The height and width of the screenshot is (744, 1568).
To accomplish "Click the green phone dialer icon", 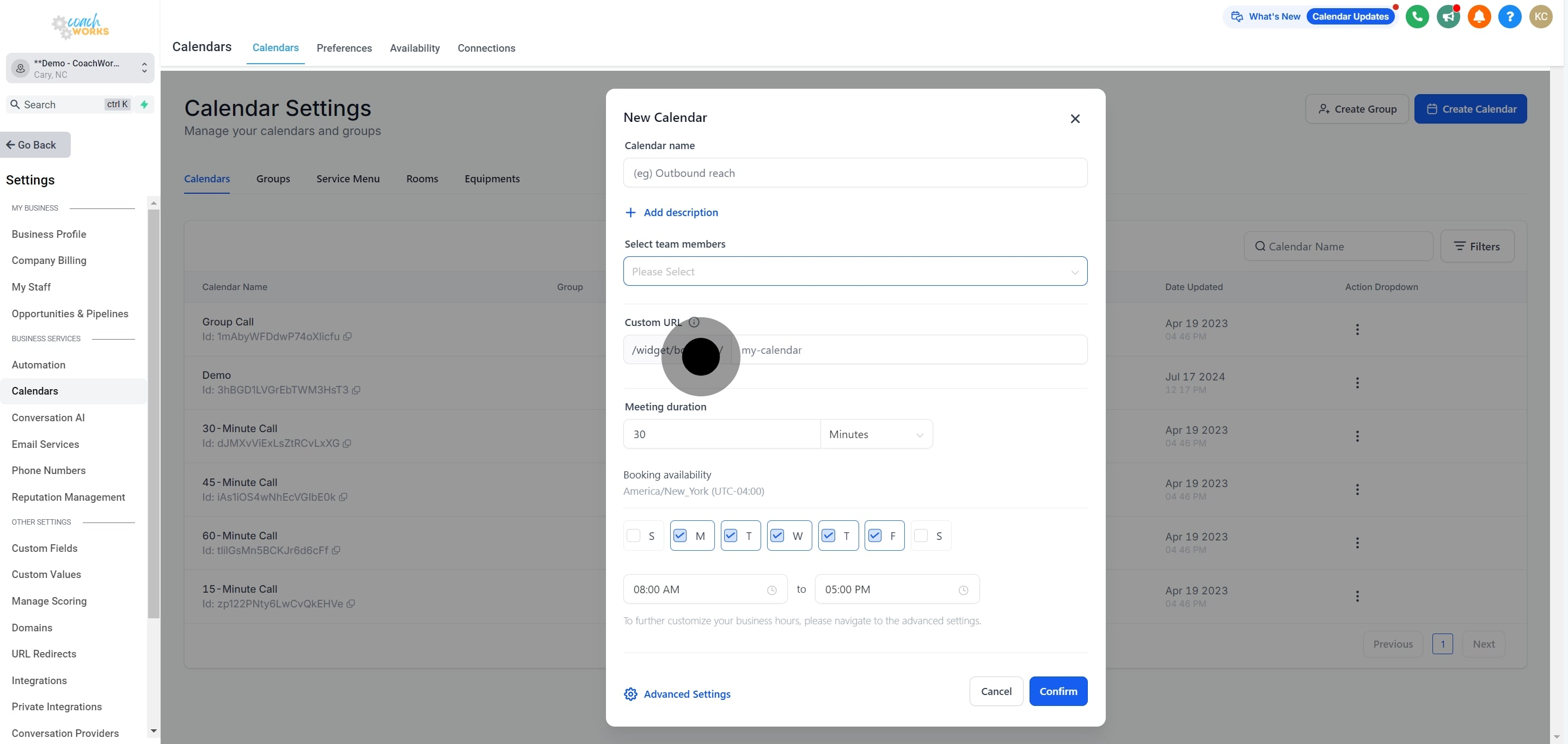I will (x=1417, y=16).
